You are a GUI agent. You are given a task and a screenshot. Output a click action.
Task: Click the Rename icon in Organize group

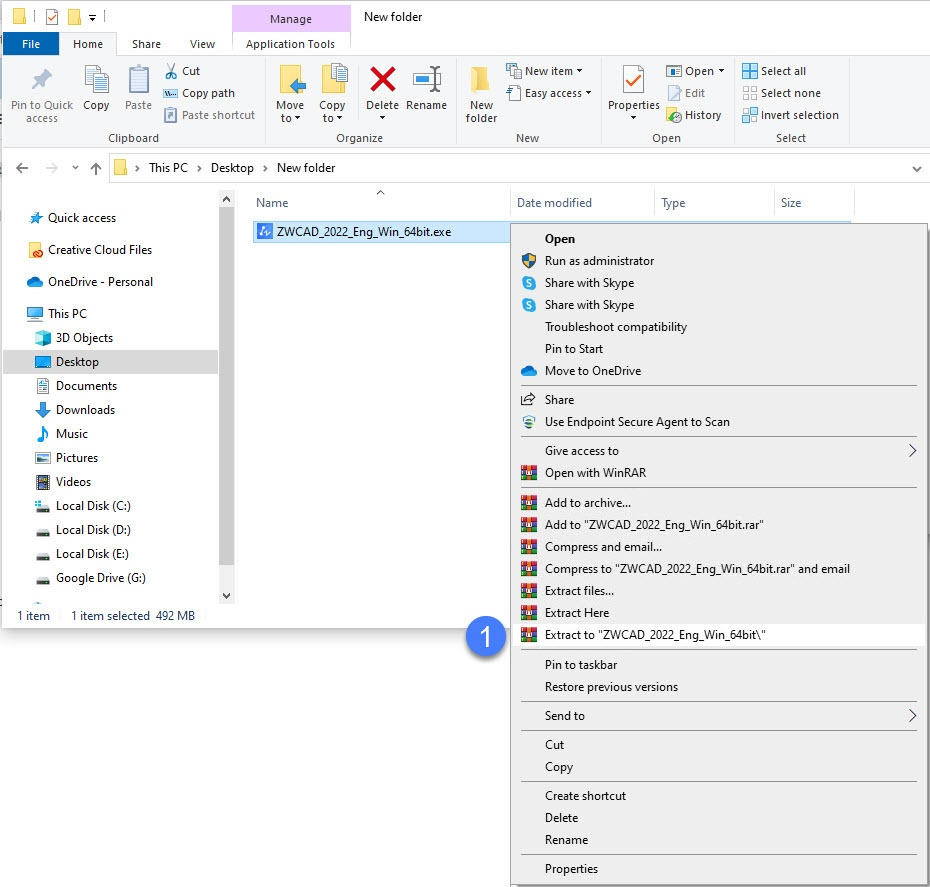tap(426, 79)
